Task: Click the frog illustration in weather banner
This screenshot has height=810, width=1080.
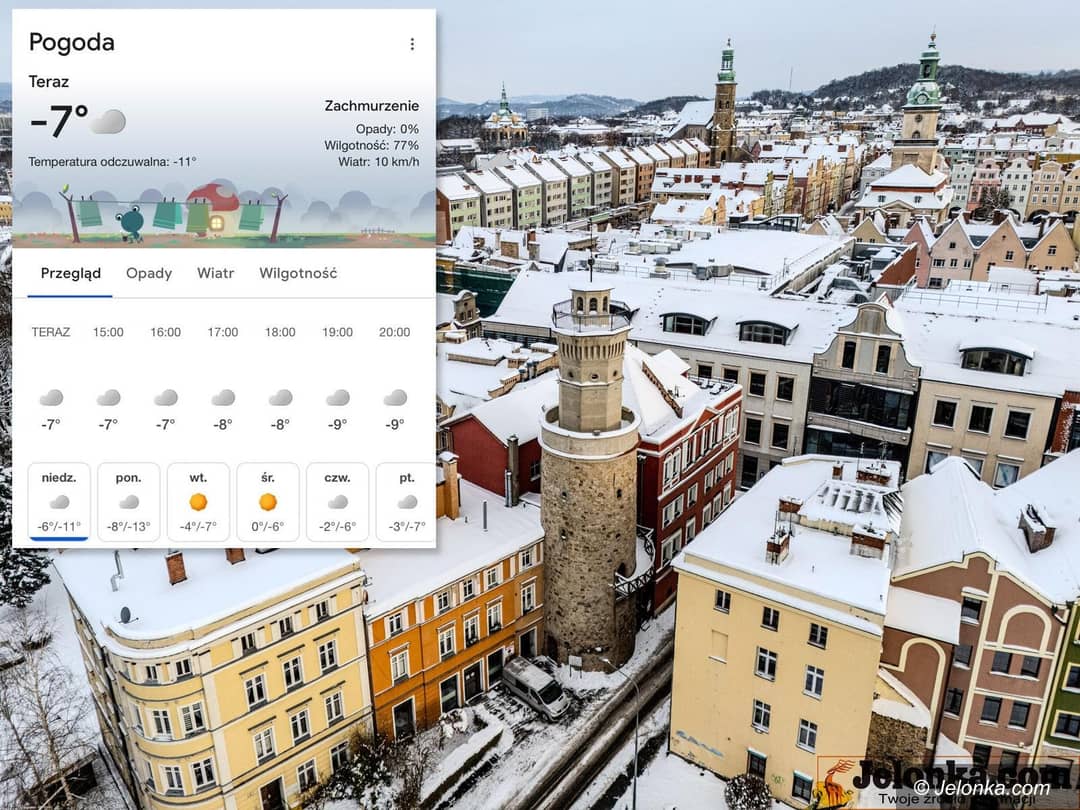Action: tap(130, 222)
